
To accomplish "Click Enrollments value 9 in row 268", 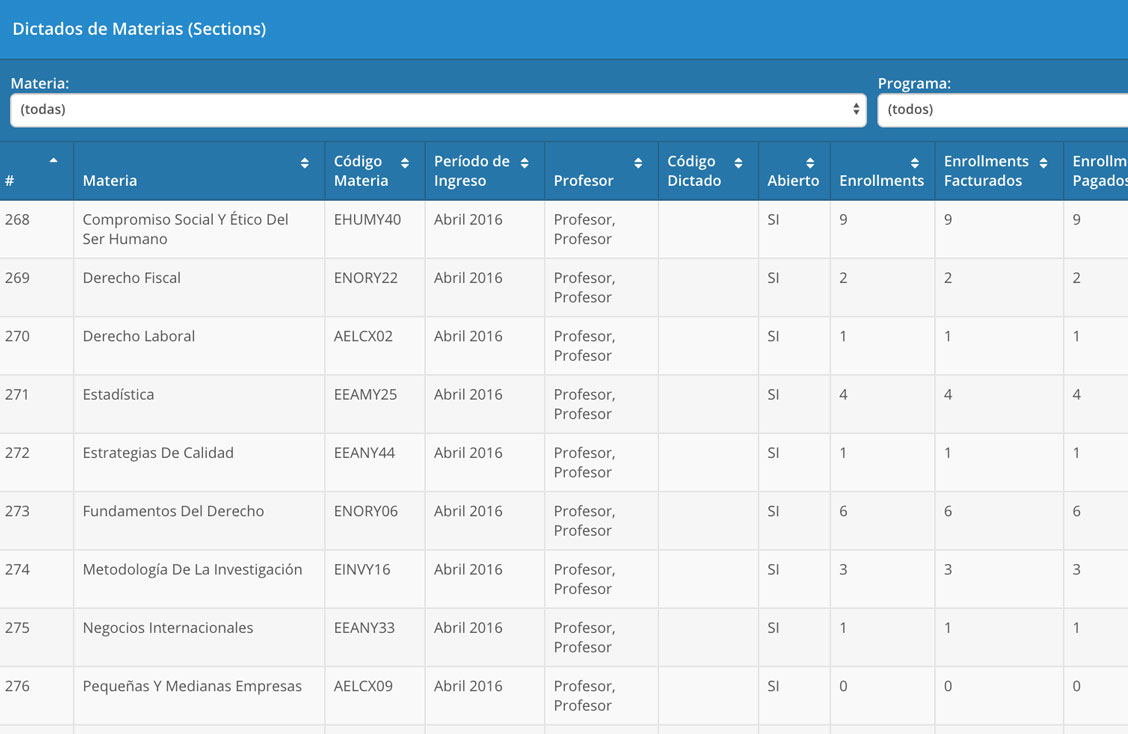I will pyautogui.click(x=843, y=219).
